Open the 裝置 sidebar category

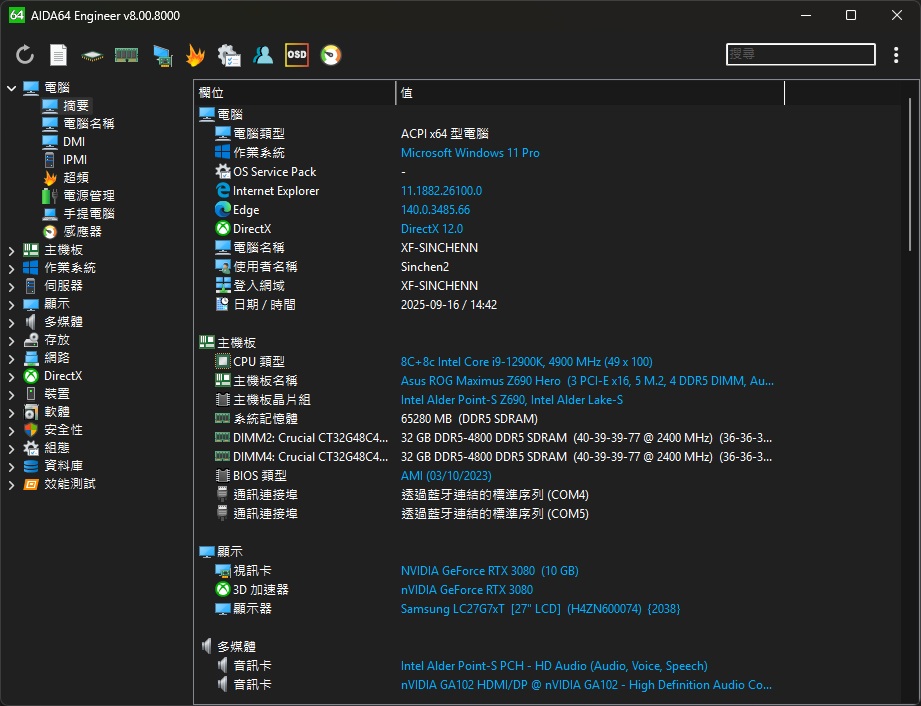[x=57, y=394]
